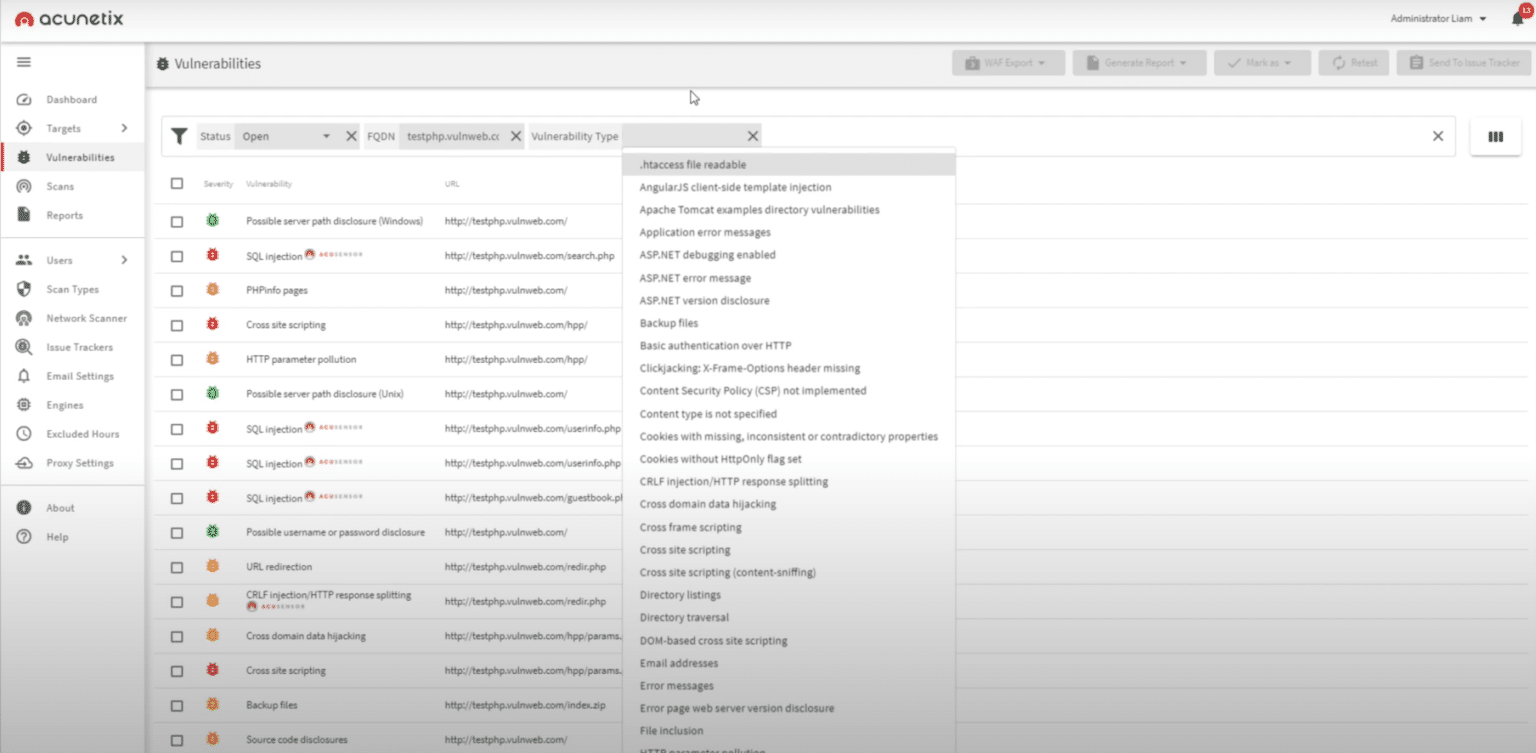Open the Engines settings icon
The width and height of the screenshot is (1536, 753).
[x=62, y=405]
